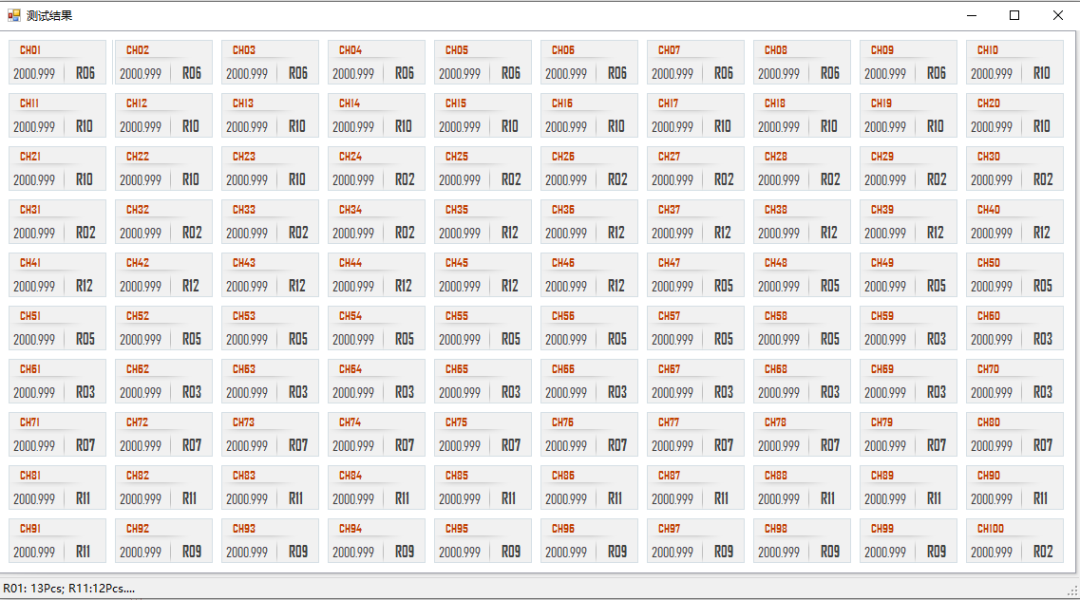Click the R02 grade in CH100
The image size is (1080, 600).
click(x=1042, y=551)
